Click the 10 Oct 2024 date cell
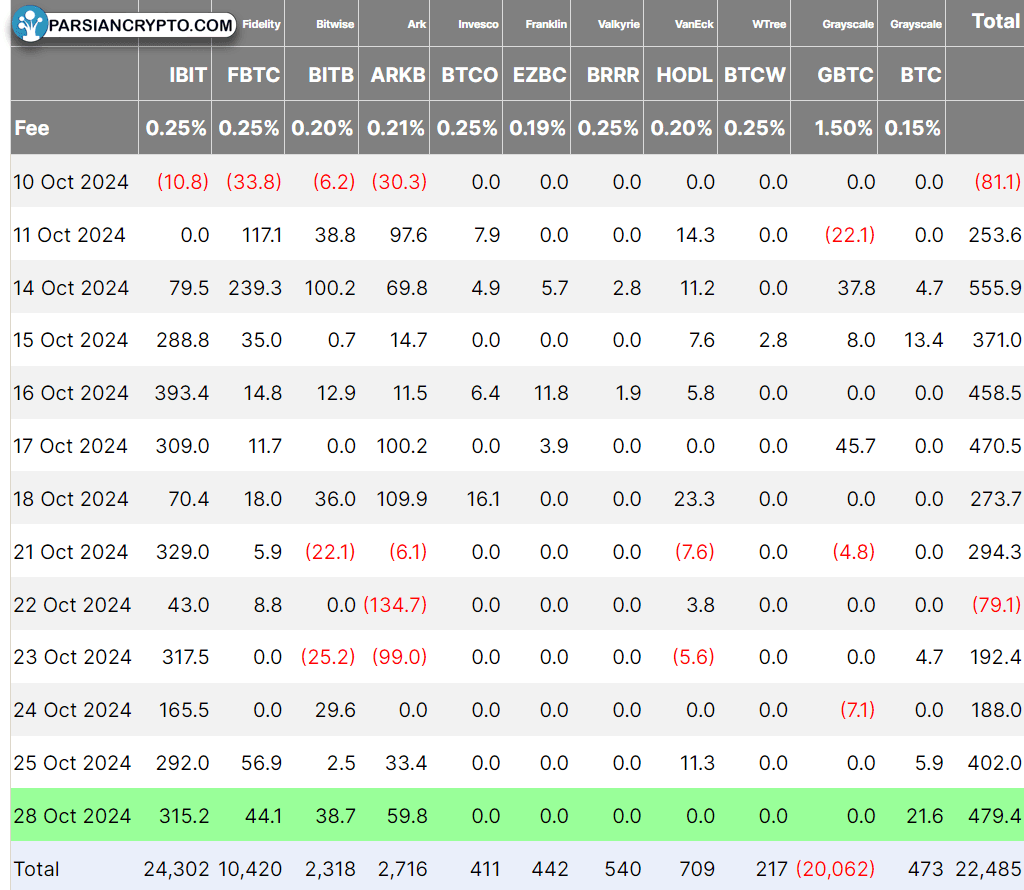This screenshot has height=890, width=1024. [71, 182]
